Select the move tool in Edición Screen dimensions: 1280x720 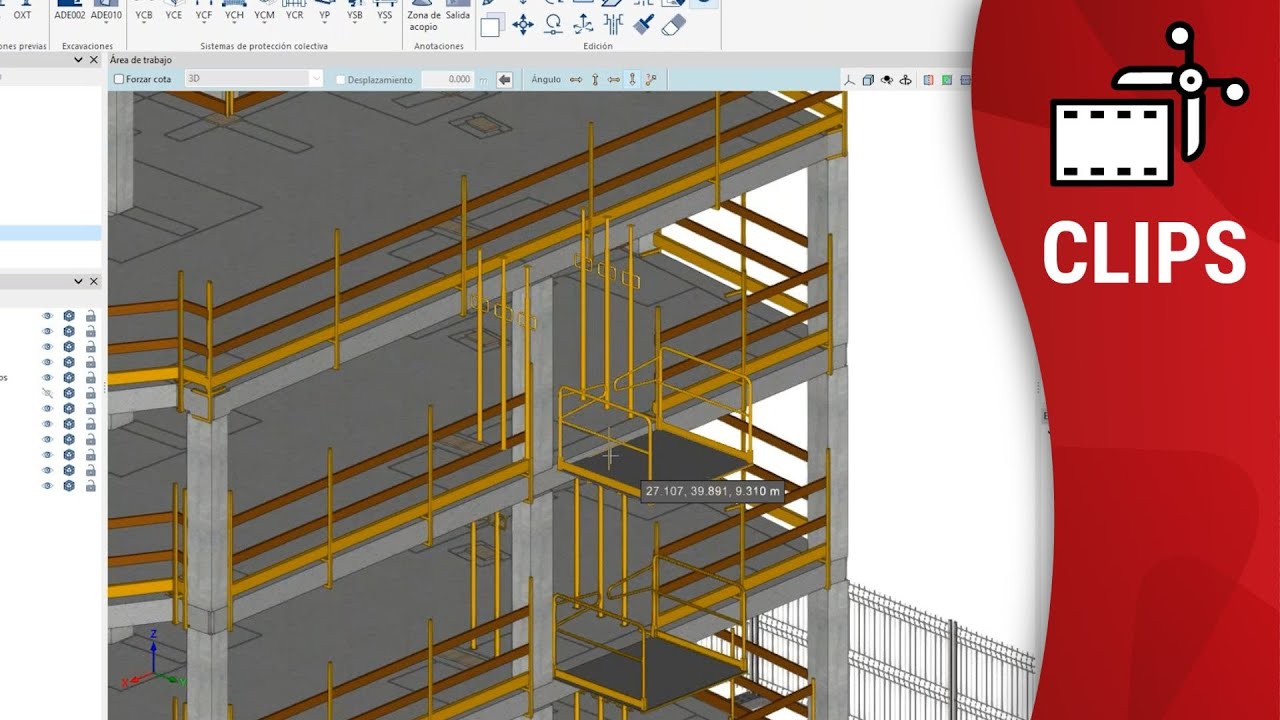click(x=522, y=25)
